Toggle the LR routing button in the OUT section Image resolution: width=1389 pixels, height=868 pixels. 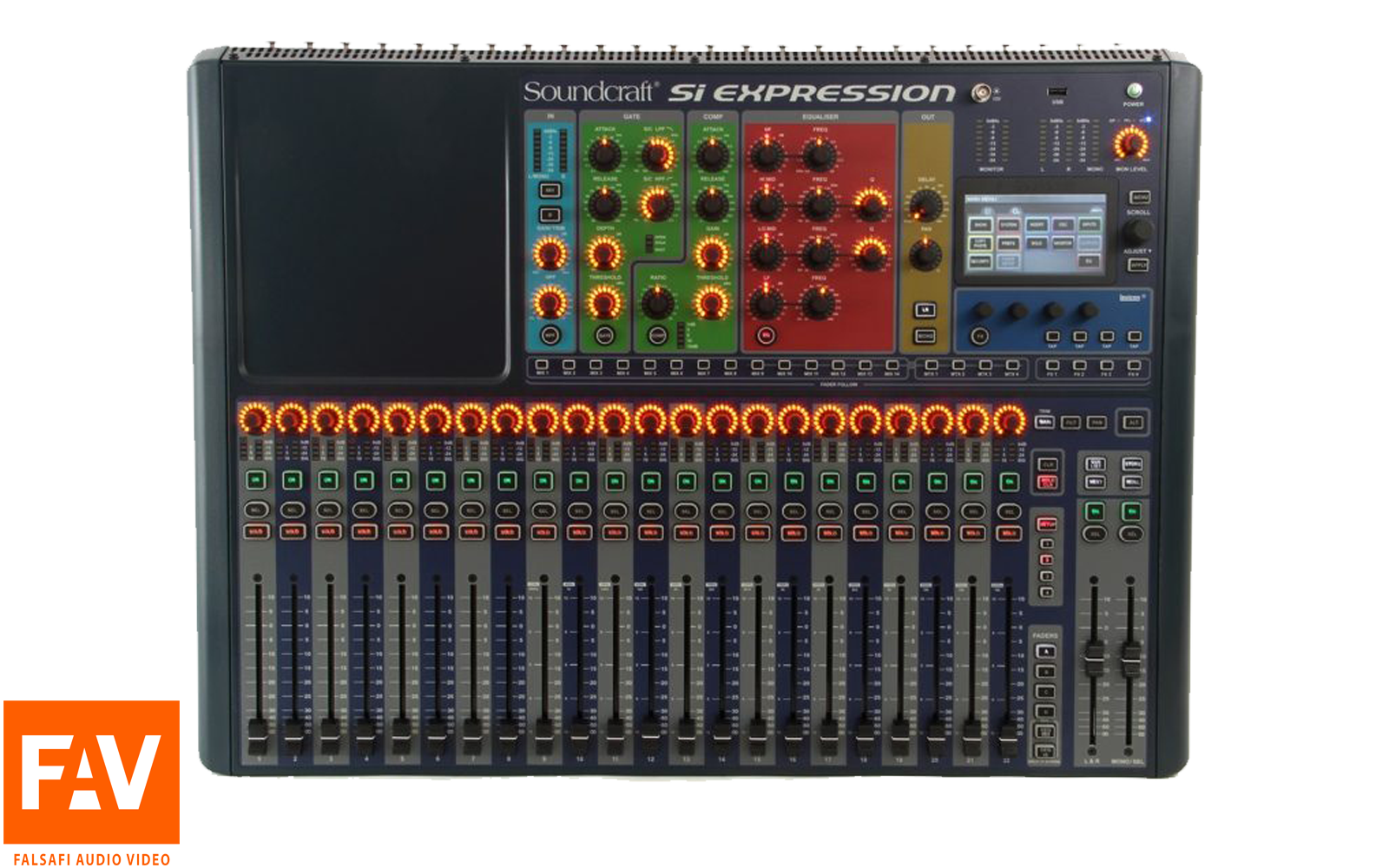pos(925,310)
